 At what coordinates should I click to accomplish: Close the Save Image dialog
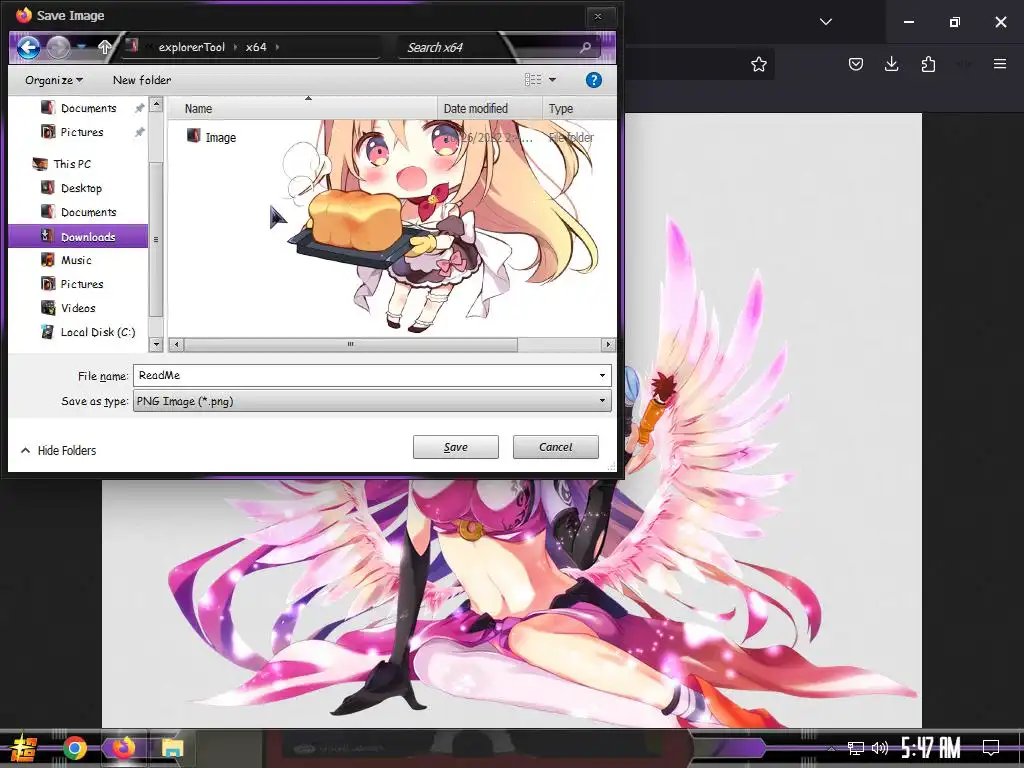coord(598,16)
